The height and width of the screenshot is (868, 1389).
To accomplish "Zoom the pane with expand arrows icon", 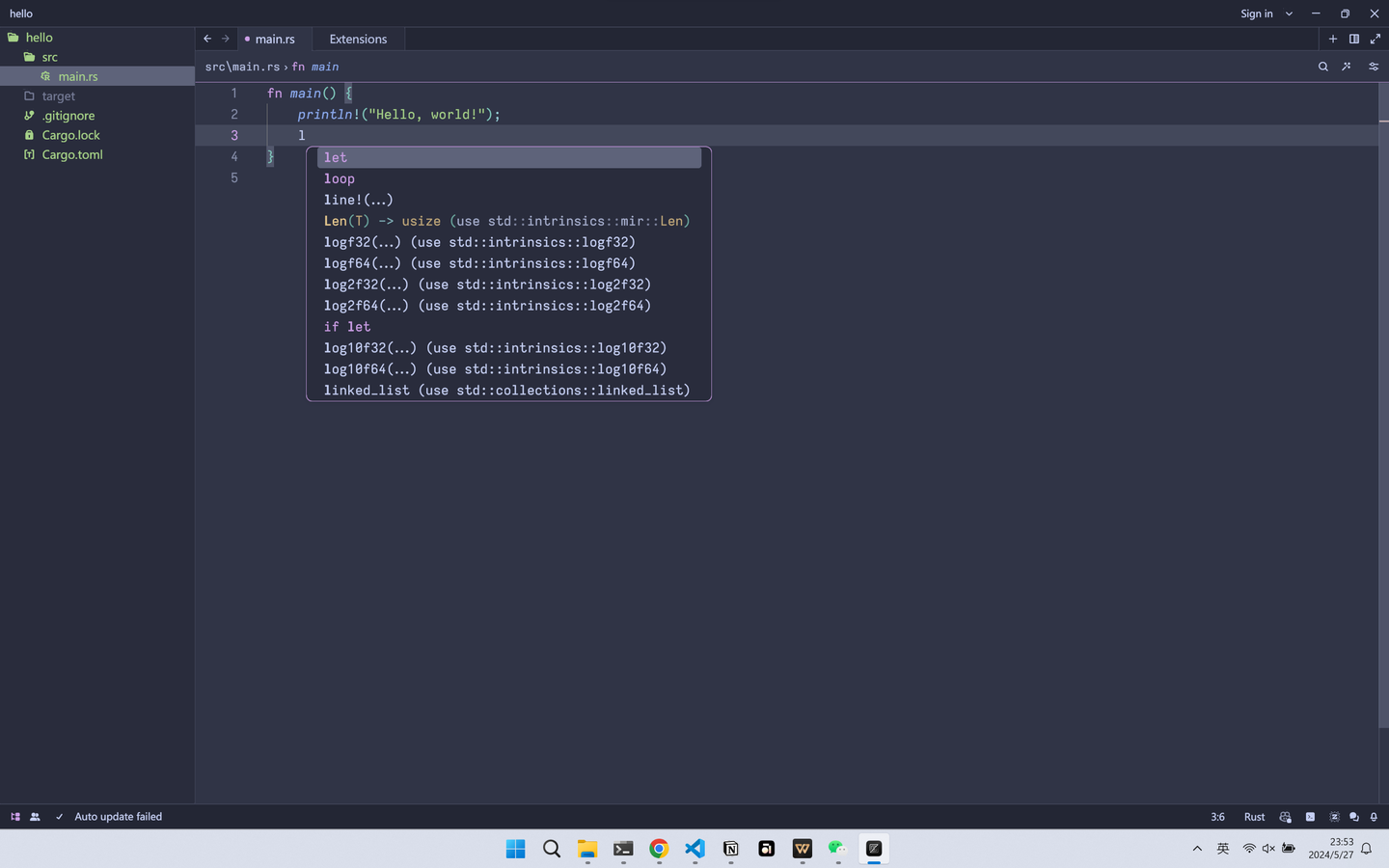I will (x=1375, y=39).
